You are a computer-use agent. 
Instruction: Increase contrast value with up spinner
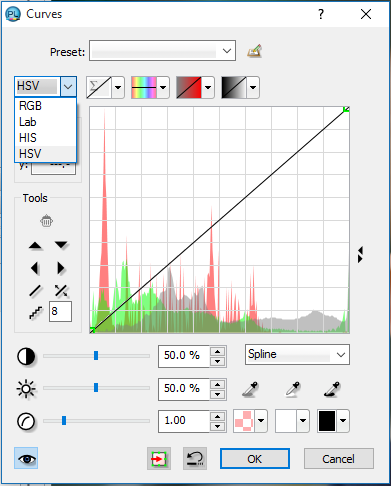[x=218, y=351]
